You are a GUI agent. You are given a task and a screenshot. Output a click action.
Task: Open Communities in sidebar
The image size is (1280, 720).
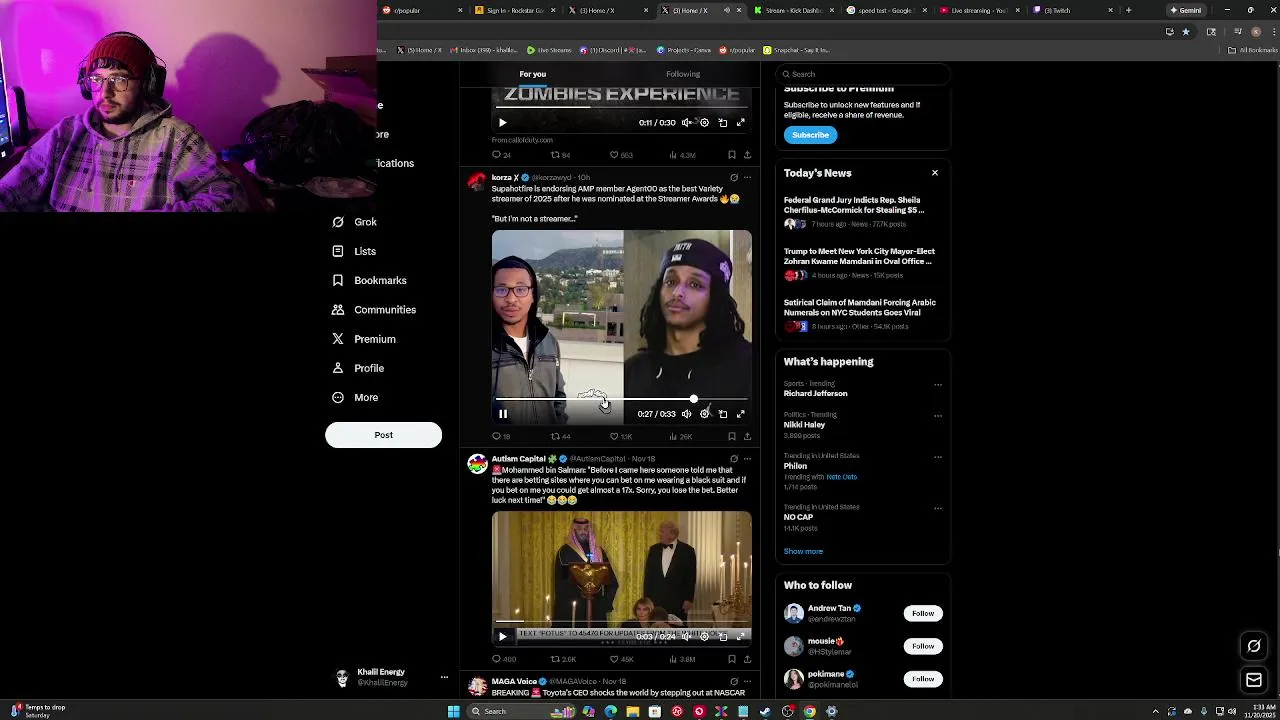373,310
